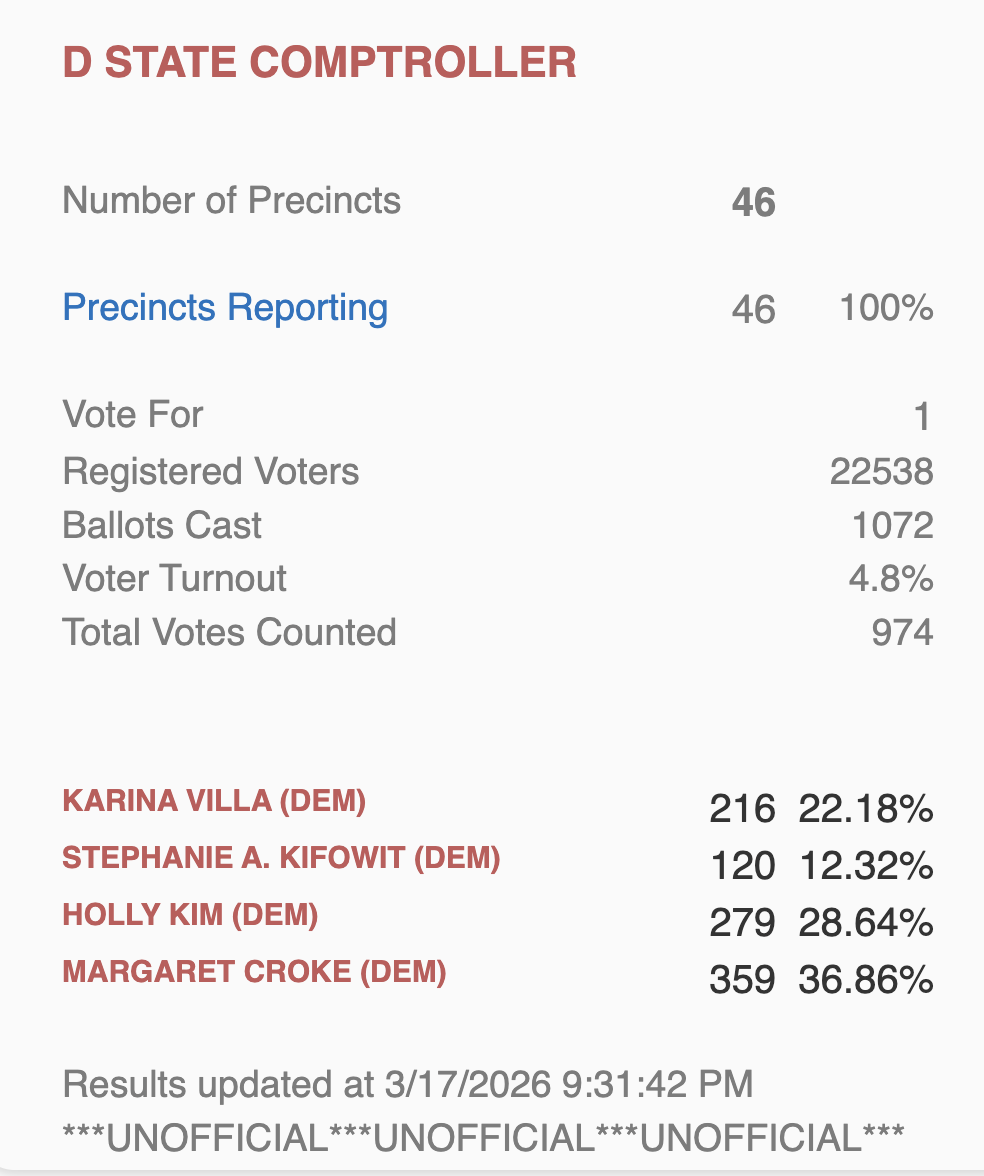Click the Ballots Cast value 1072
The width and height of the screenshot is (984, 1176).
[x=892, y=525]
